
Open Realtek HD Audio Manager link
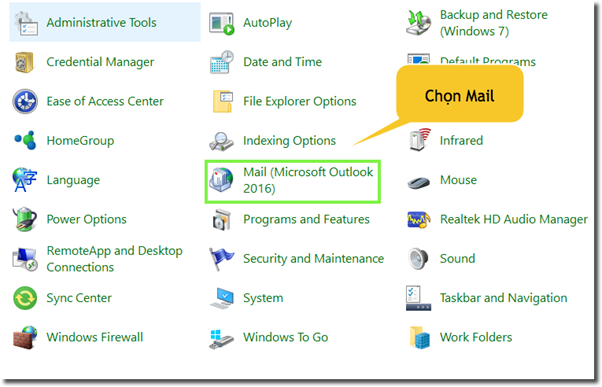514,219
